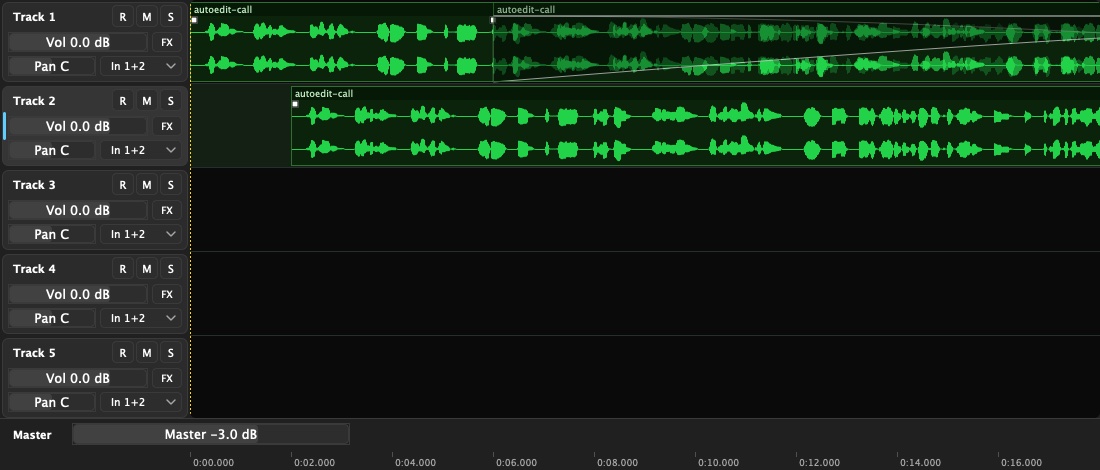This screenshot has width=1100, height=470.
Task: Select Track 5 name label
Action: tap(34, 353)
